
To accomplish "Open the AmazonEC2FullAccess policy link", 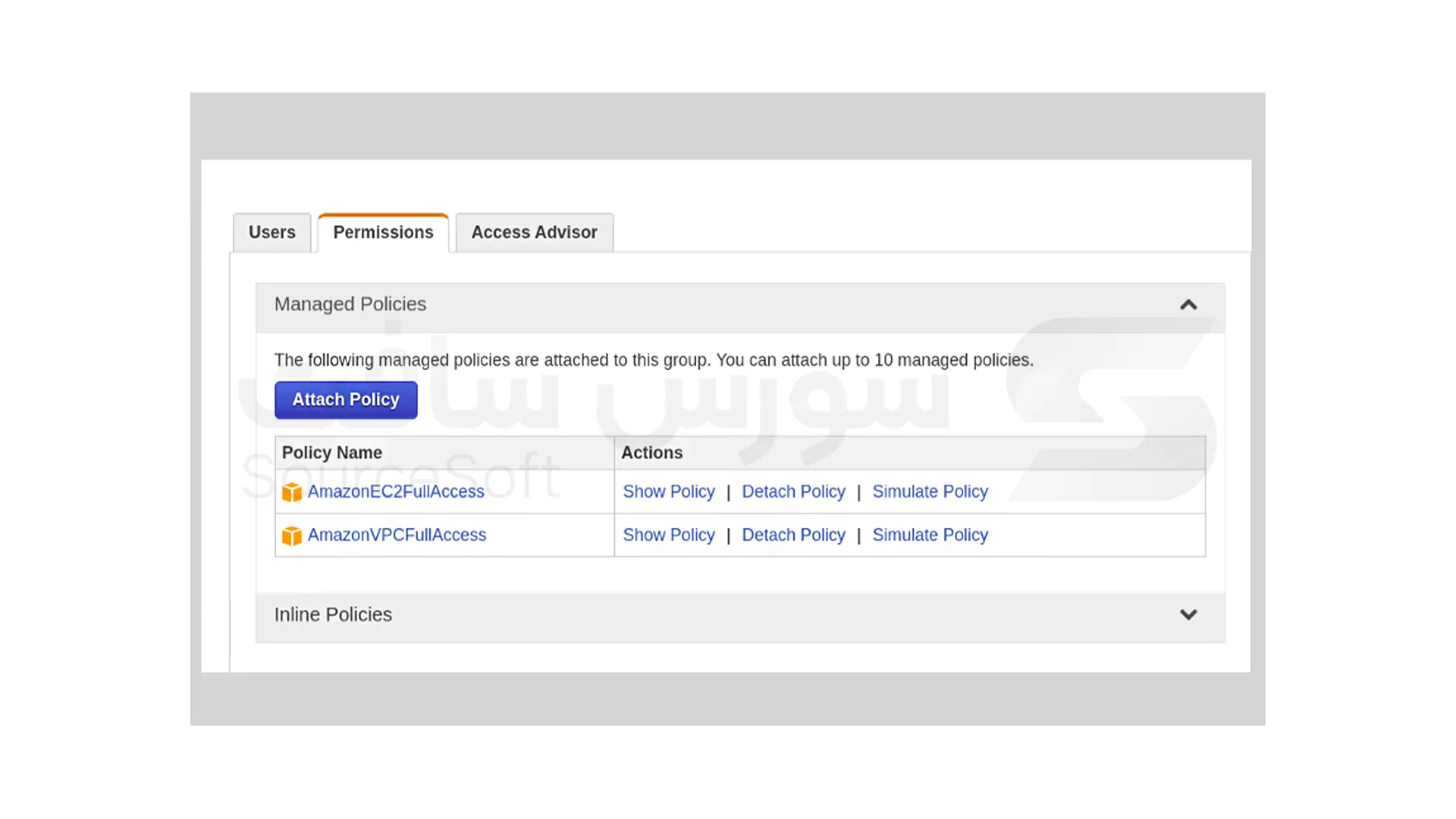I will point(396,492).
